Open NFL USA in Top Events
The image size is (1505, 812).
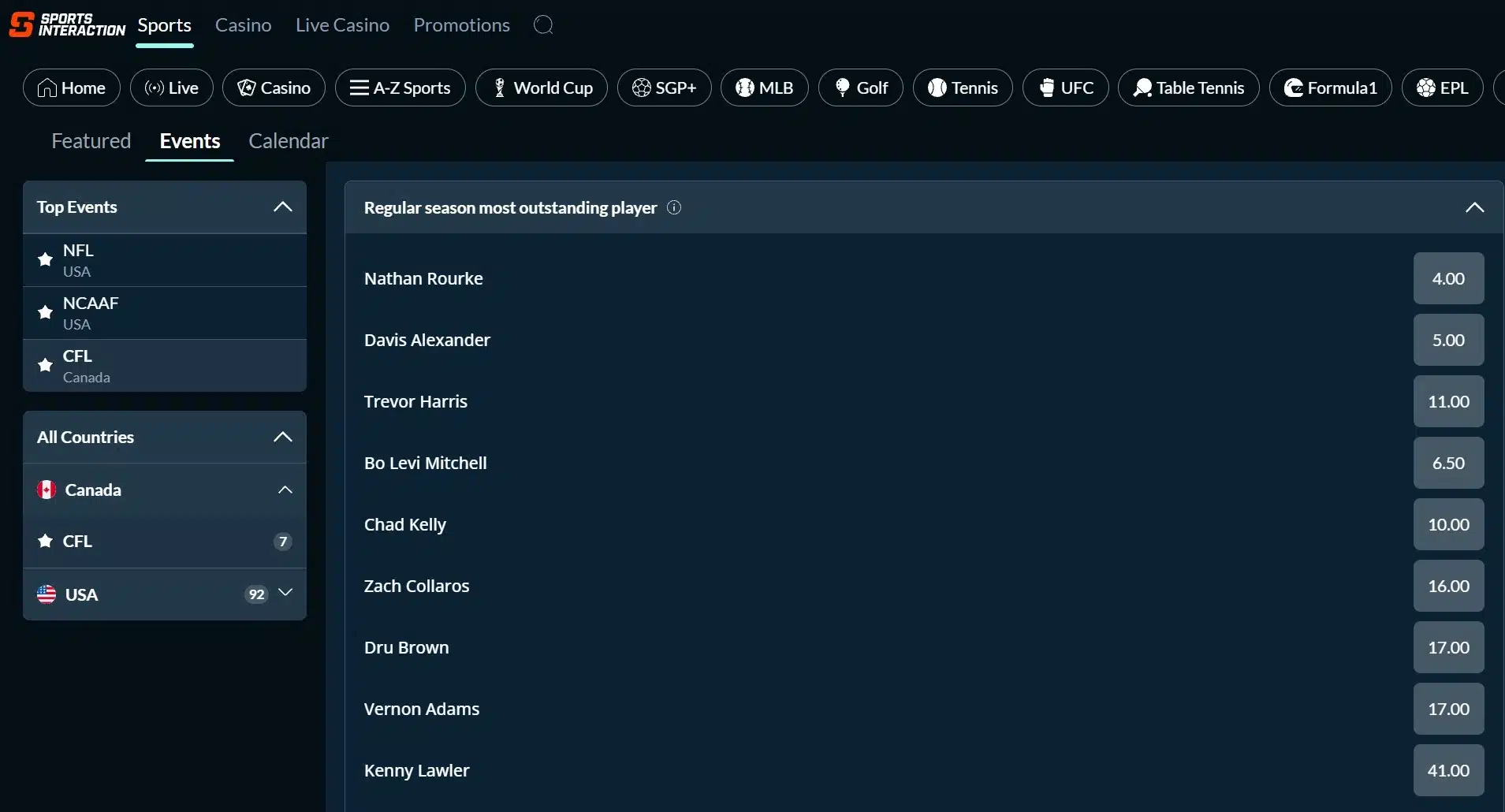tap(165, 260)
